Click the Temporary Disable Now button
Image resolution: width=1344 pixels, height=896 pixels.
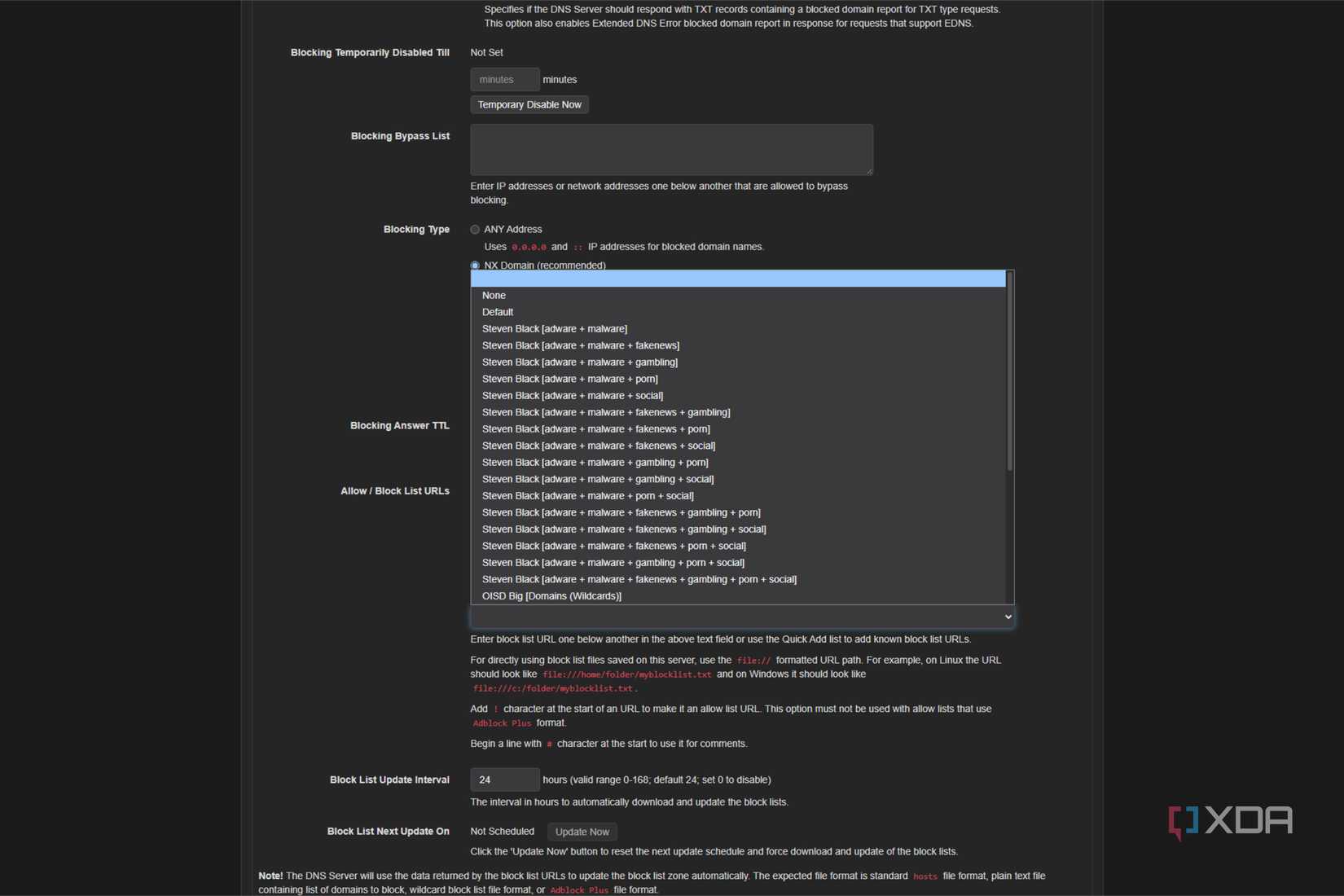[x=529, y=104]
